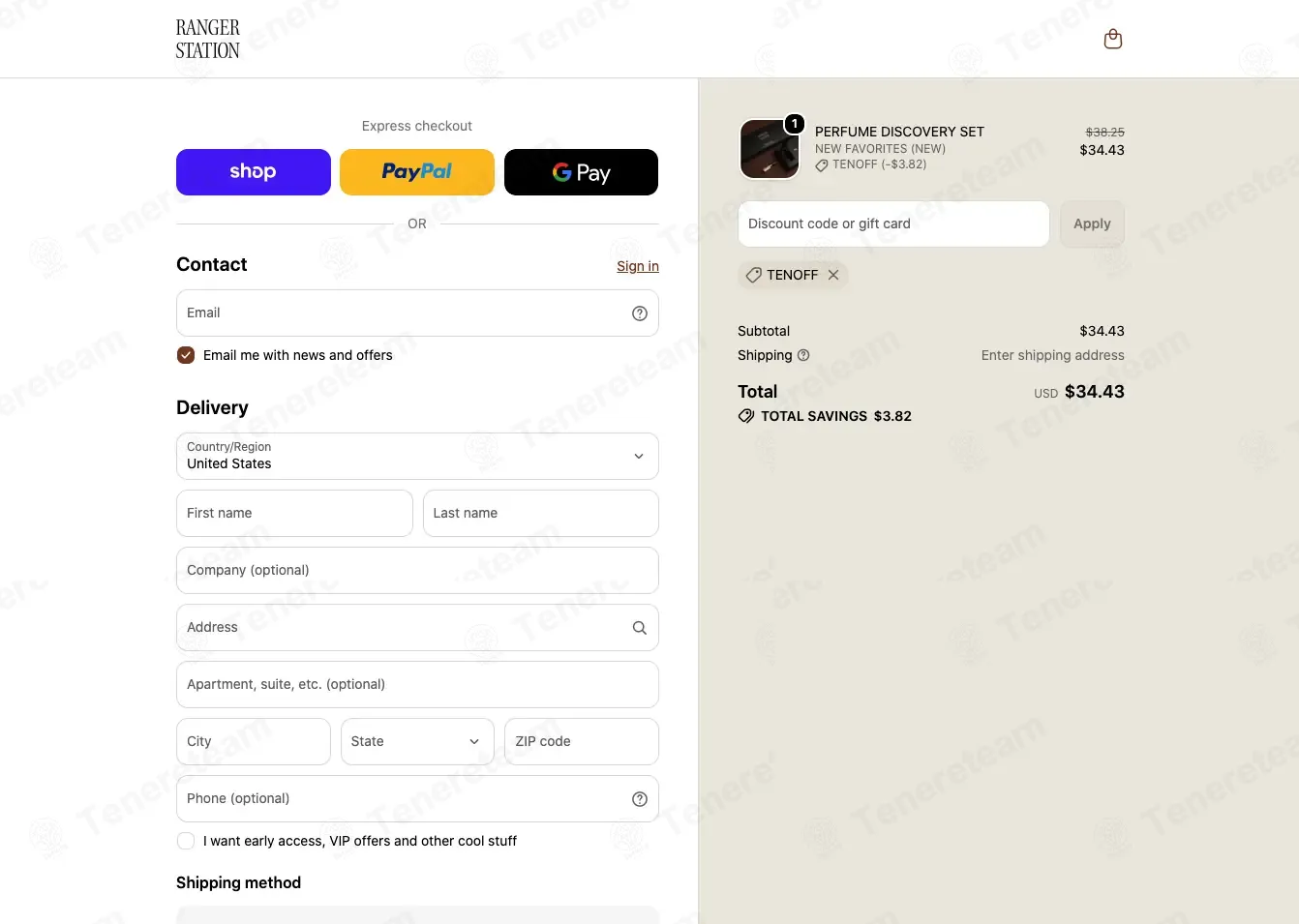Click the Shipping info help icon
Image resolution: width=1299 pixels, height=924 pixels.
point(803,355)
